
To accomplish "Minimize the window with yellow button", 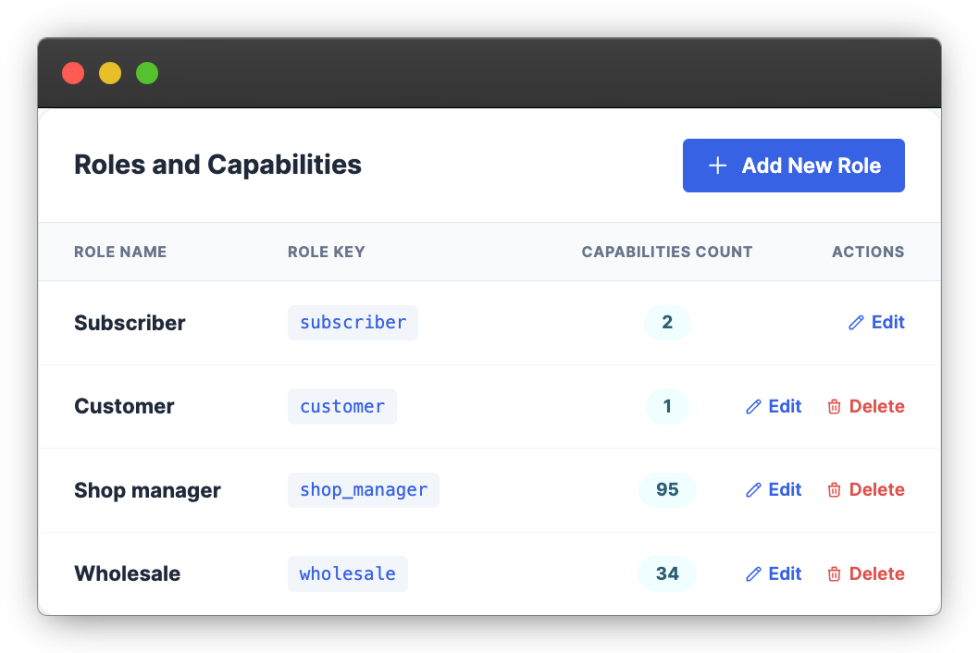I will click(x=110, y=73).
